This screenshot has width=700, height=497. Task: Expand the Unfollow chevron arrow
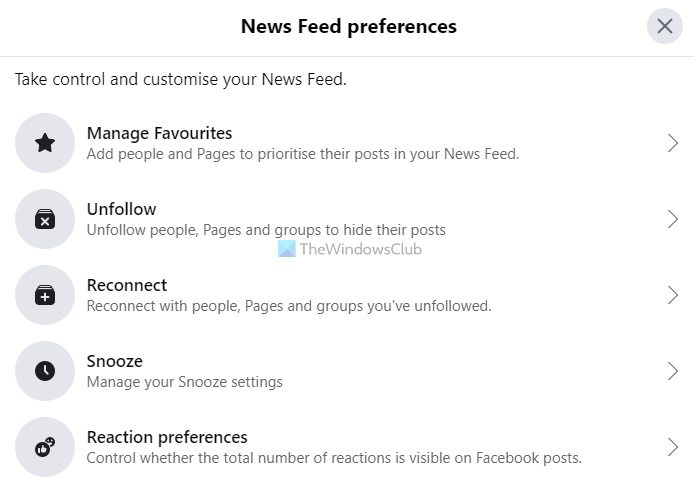tap(673, 219)
